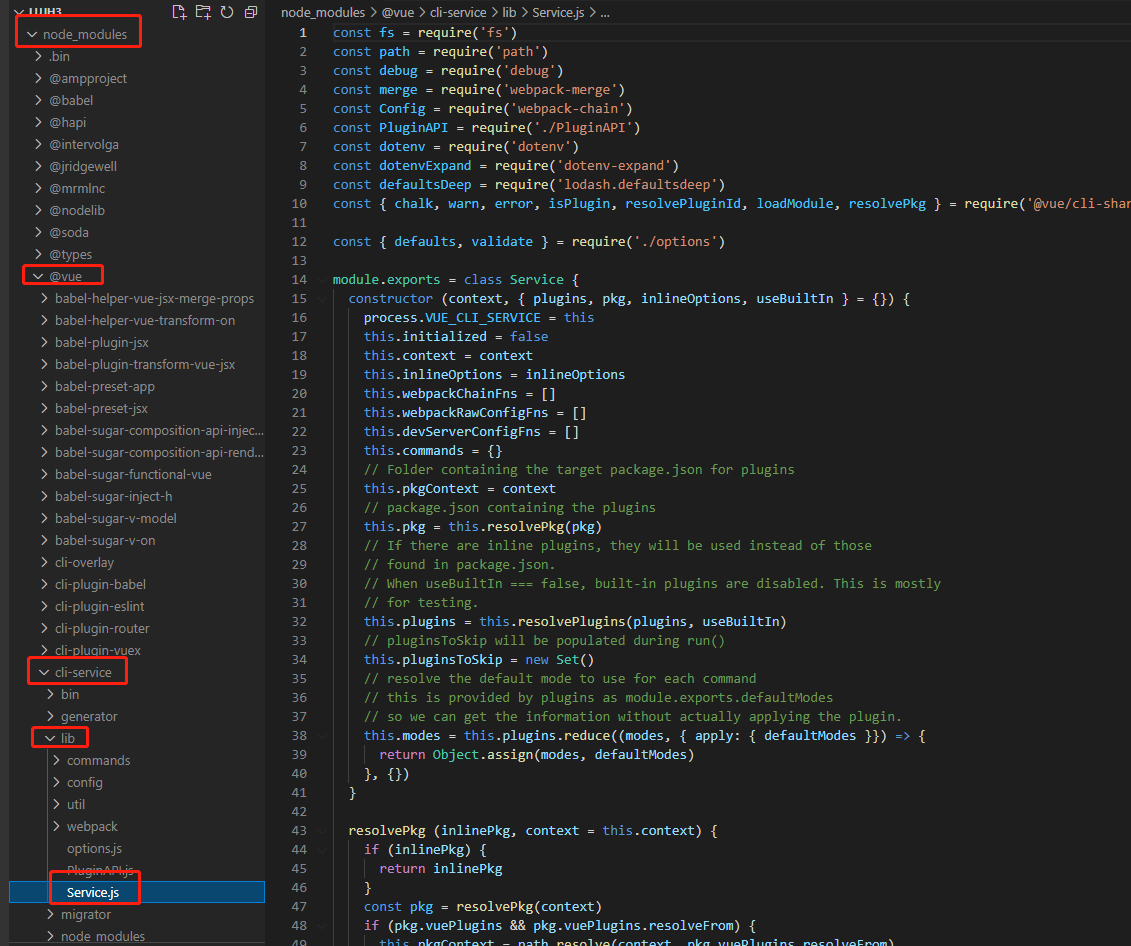Viewport: 1131px width, 946px height.
Task: Expand the migrator folder
Action: 50,914
